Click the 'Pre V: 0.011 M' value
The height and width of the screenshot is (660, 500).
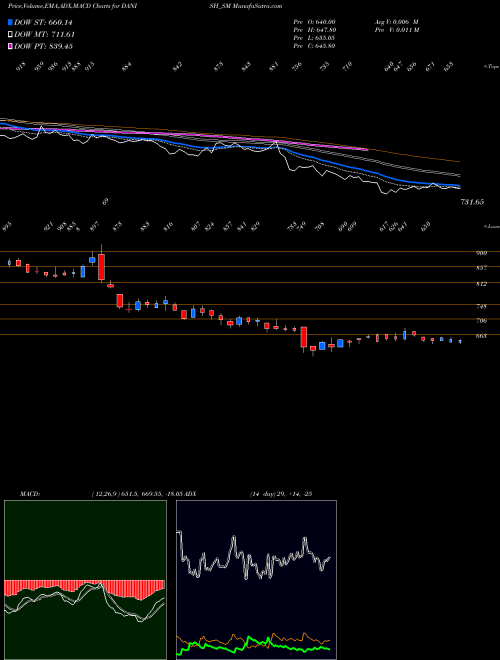click(396, 30)
